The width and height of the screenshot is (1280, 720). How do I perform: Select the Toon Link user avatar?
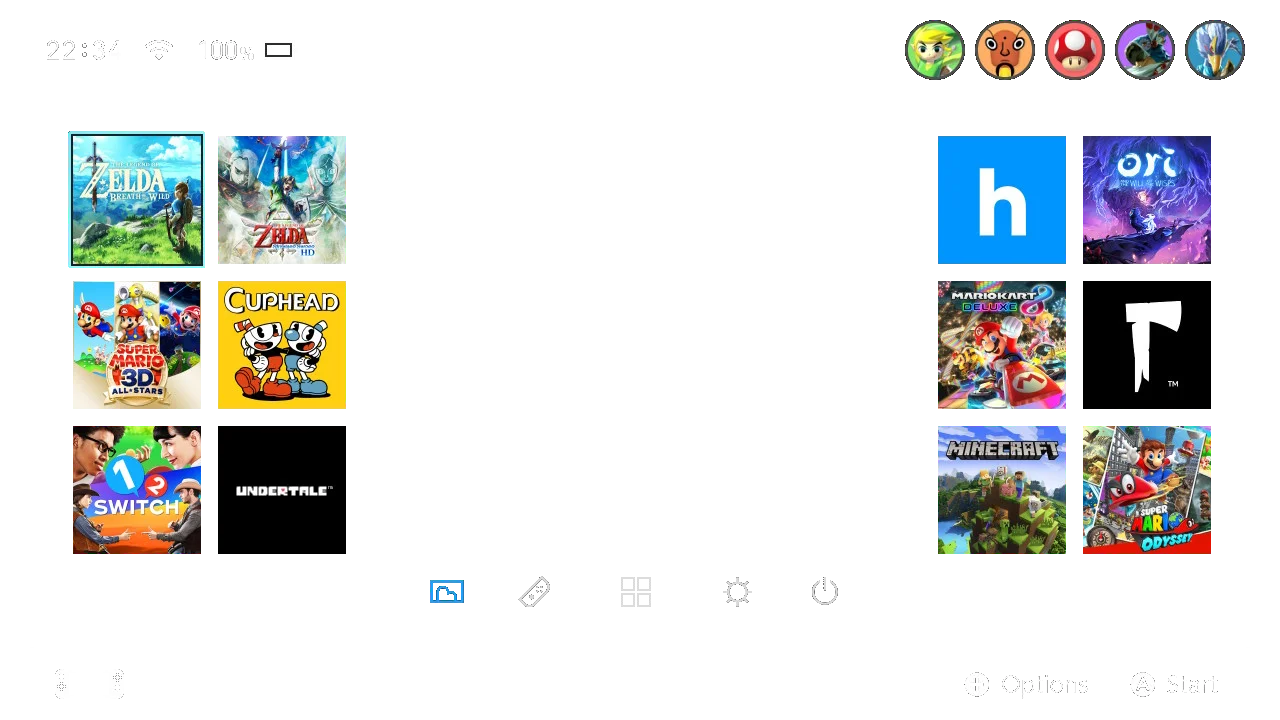(935, 50)
